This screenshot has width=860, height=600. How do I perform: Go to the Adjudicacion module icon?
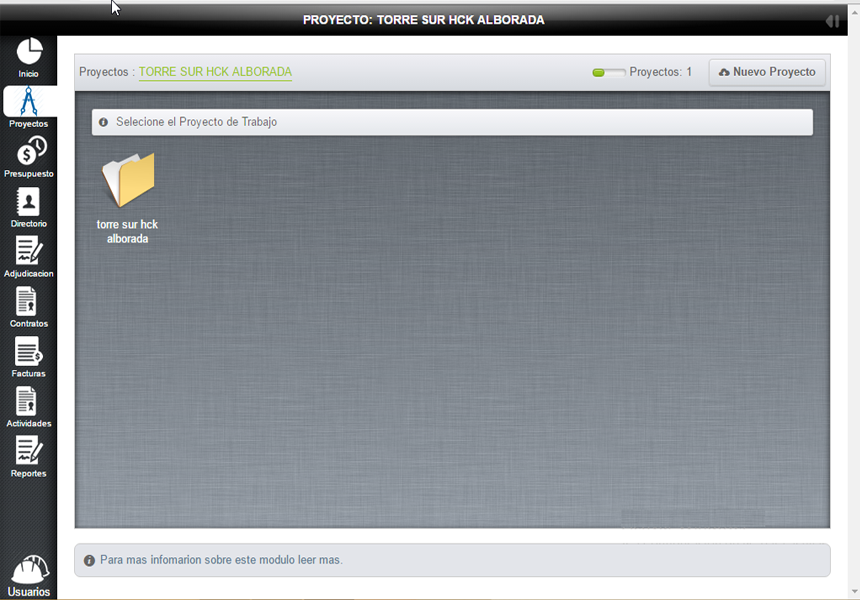pyautogui.click(x=29, y=252)
